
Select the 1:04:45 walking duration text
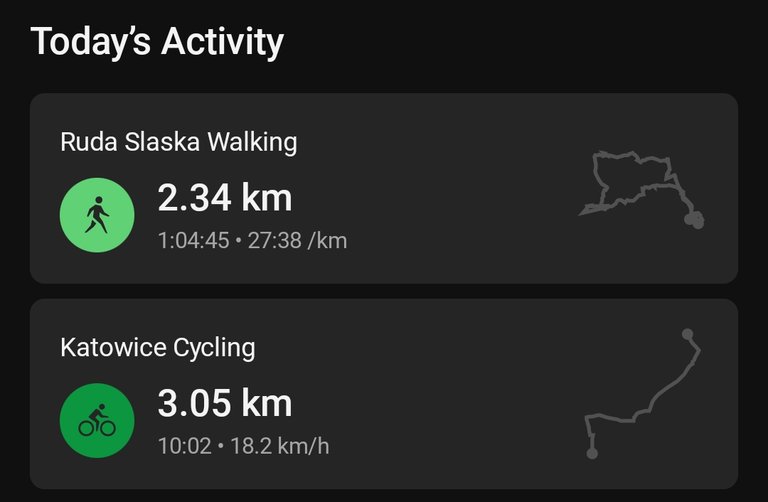193,241
